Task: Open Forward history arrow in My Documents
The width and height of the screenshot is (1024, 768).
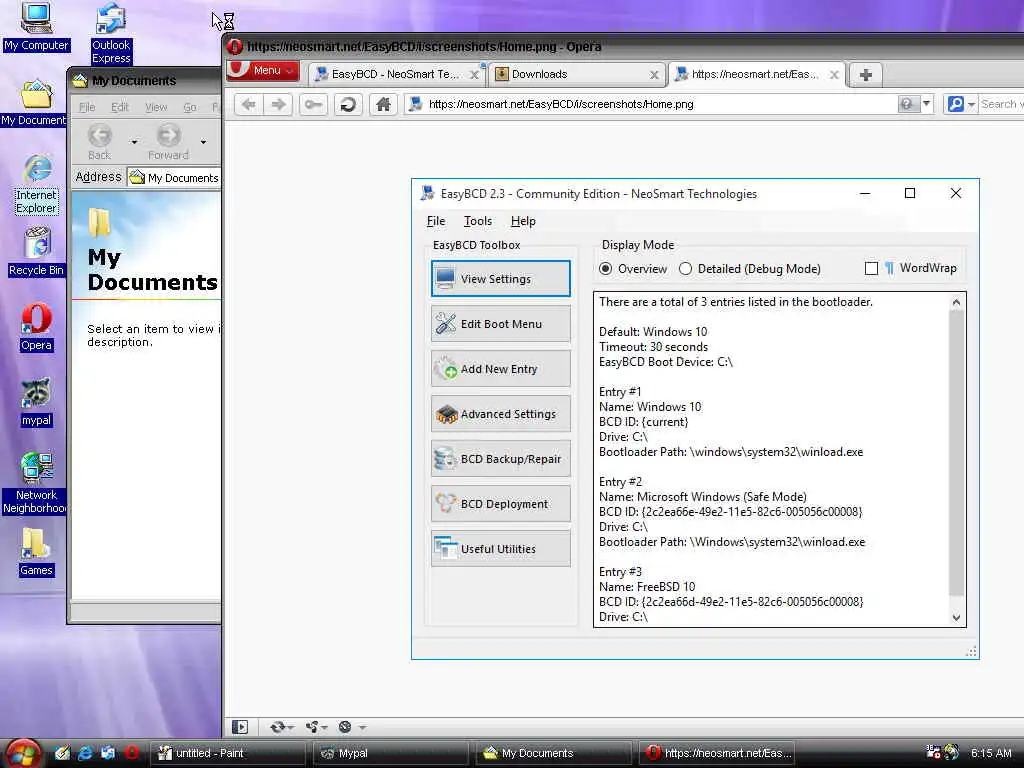Action: coord(203,142)
